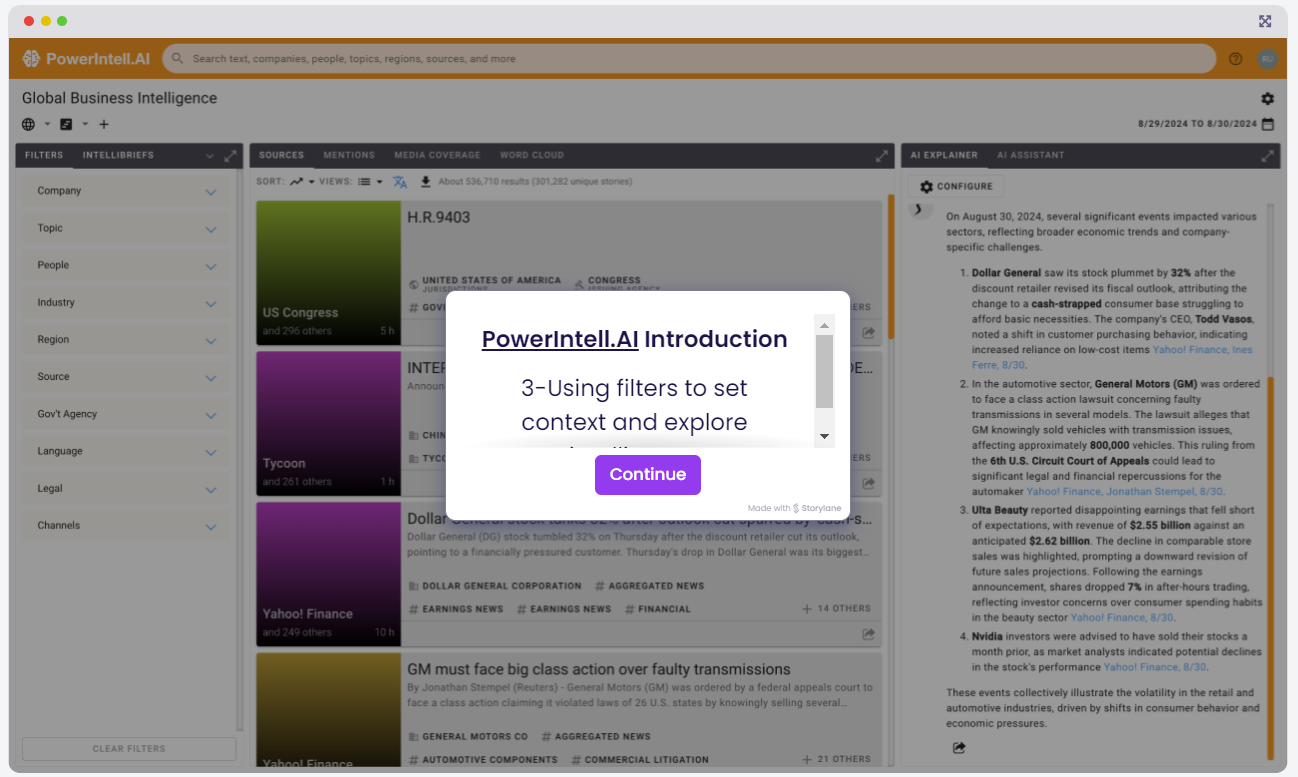Click the fullscreen icon in browser frame
The height and width of the screenshot is (777, 1298).
(x=1265, y=21)
